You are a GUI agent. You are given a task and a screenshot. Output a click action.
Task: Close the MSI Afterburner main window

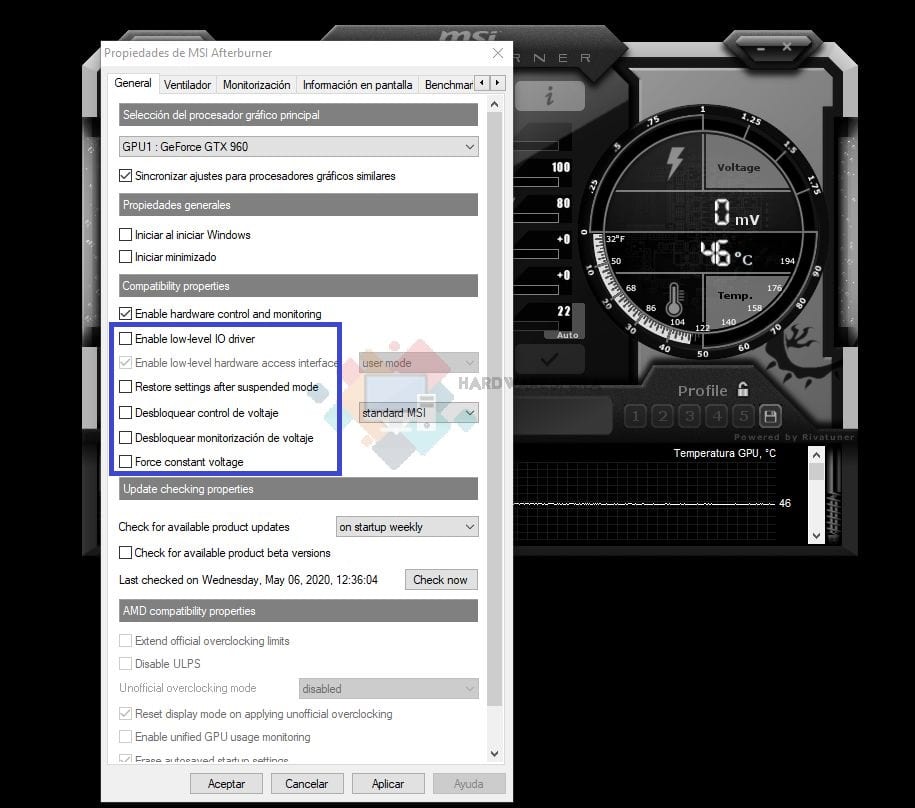787,47
